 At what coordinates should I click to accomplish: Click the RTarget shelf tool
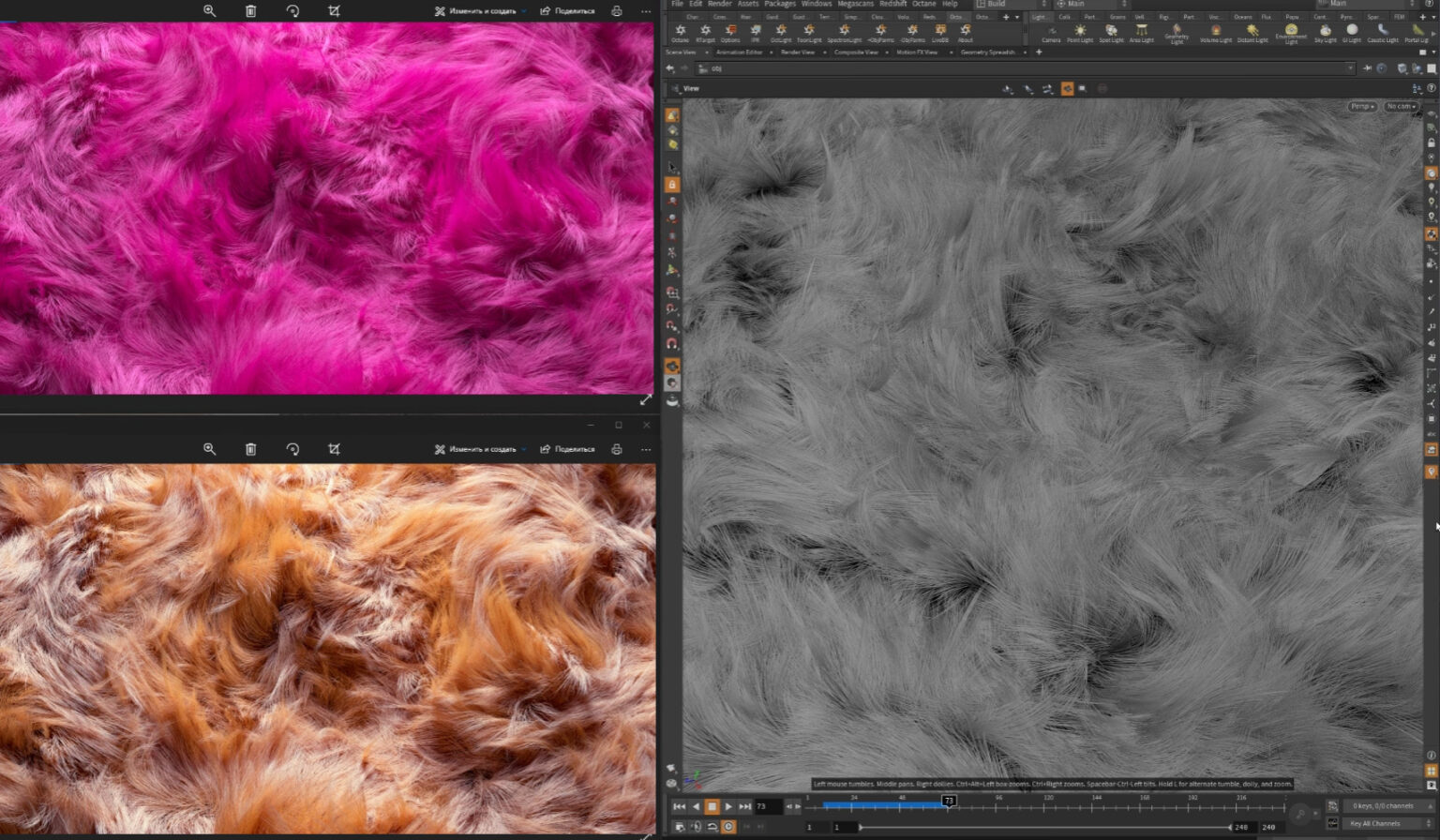[x=705, y=34]
